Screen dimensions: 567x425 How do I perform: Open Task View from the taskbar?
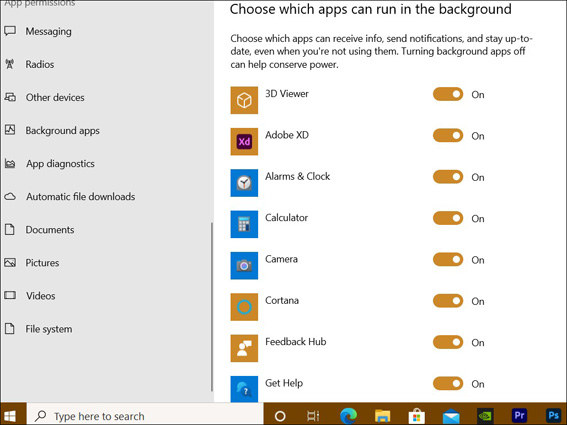(x=313, y=416)
